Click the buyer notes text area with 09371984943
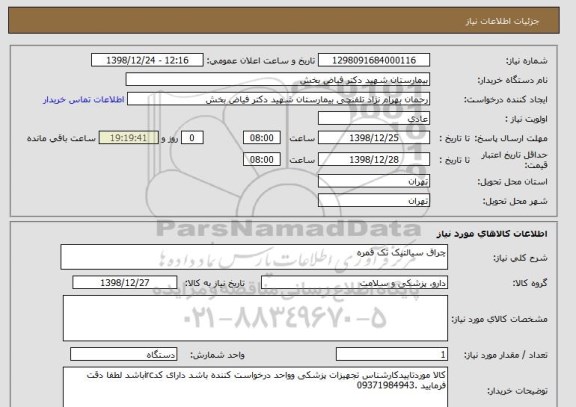This screenshot has width=576, height=407. tap(255, 387)
